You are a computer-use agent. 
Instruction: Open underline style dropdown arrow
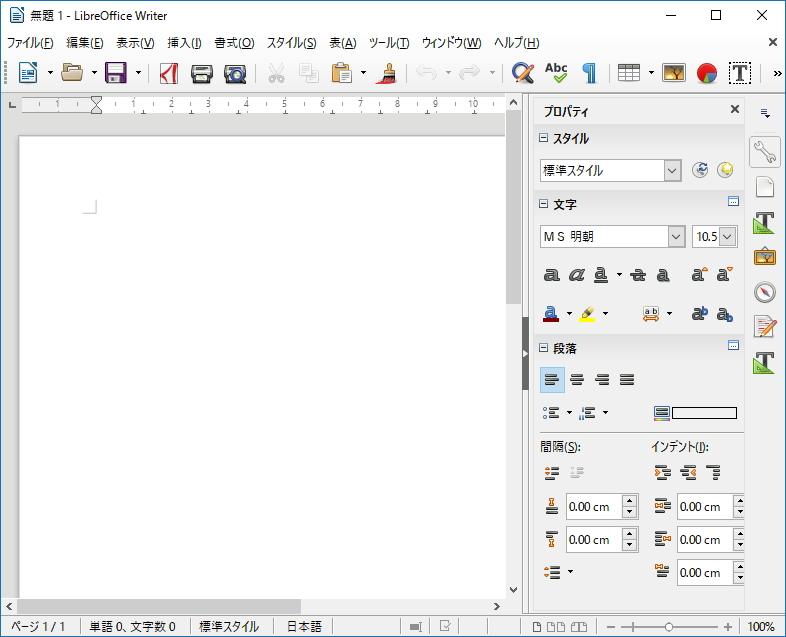[620, 275]
